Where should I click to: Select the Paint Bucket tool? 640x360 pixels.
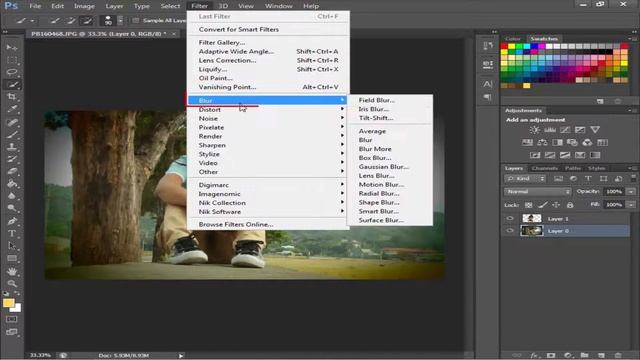[x=12, y=184]
